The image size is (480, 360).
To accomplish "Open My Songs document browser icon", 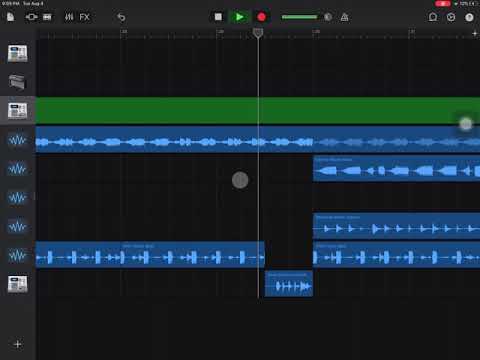I will (x=10, y=17).
